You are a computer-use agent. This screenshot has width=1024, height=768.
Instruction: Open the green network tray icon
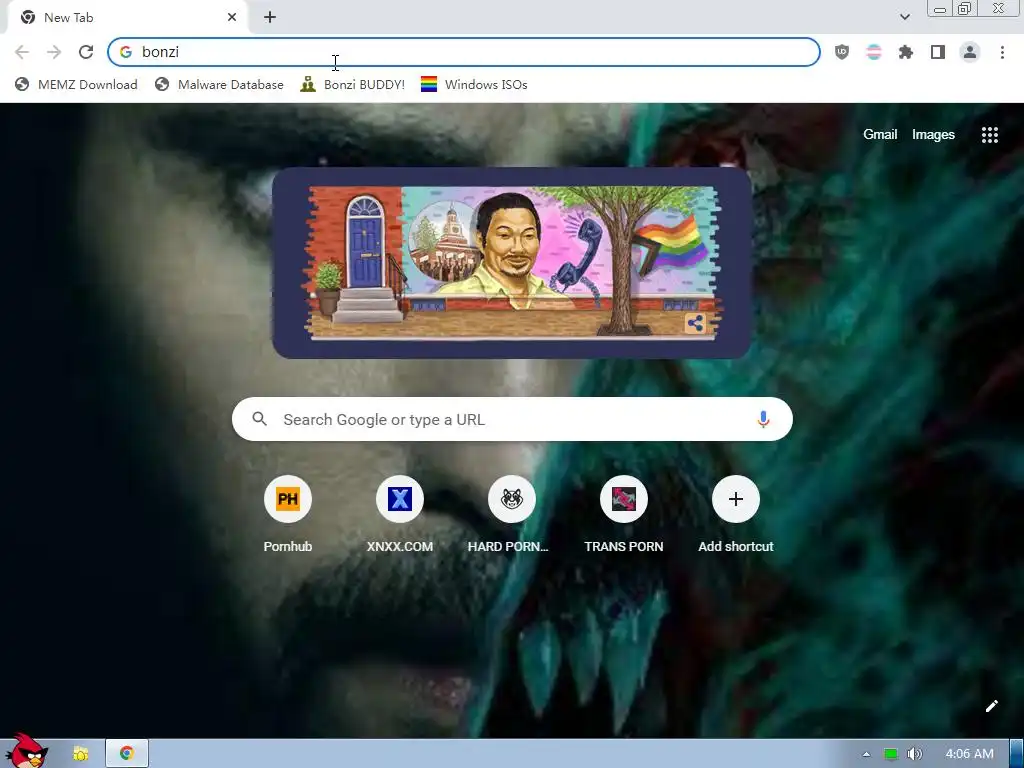coord(890,754)
